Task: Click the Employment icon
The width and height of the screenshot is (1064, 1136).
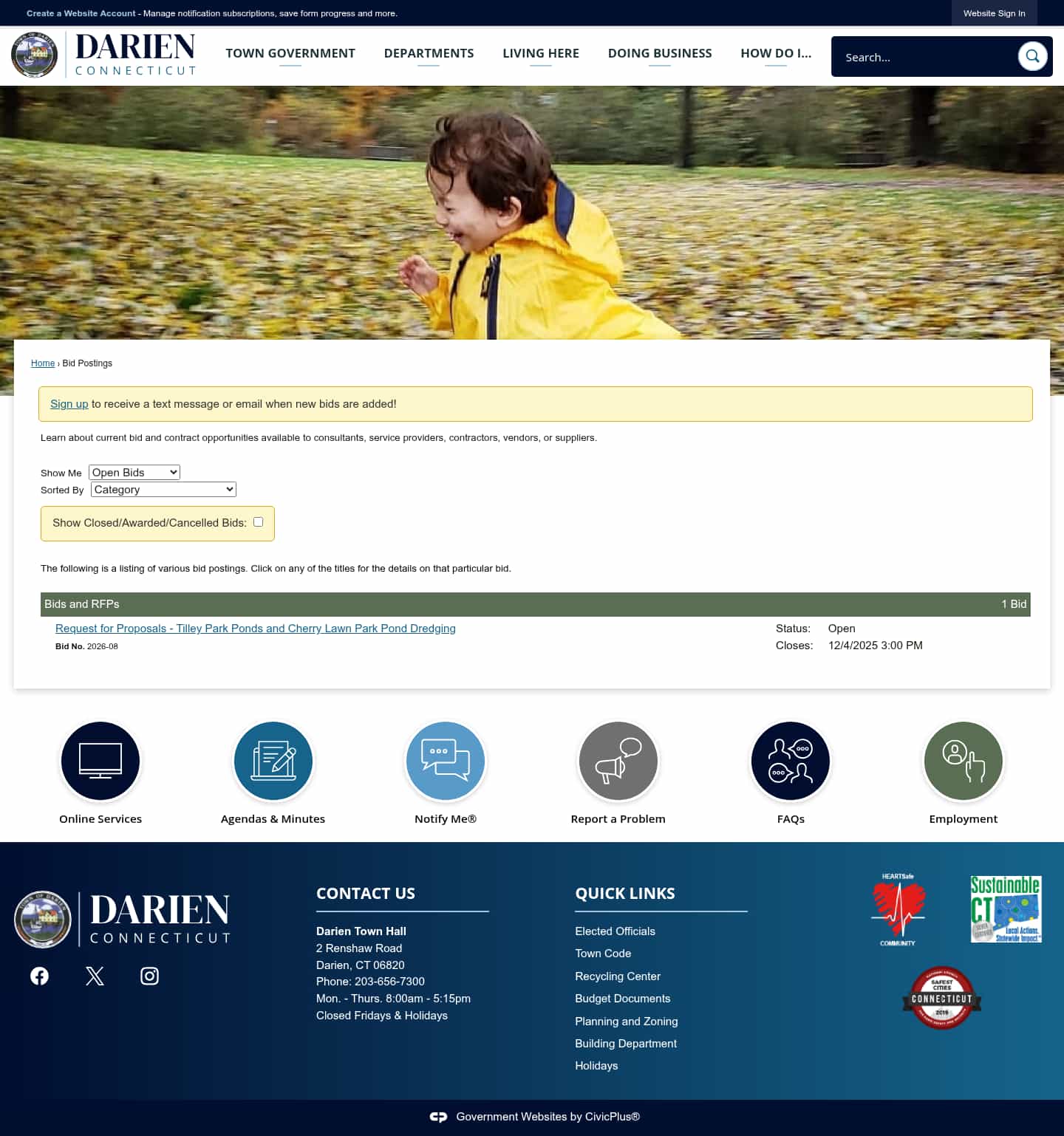Action: [x=962, y=761]
